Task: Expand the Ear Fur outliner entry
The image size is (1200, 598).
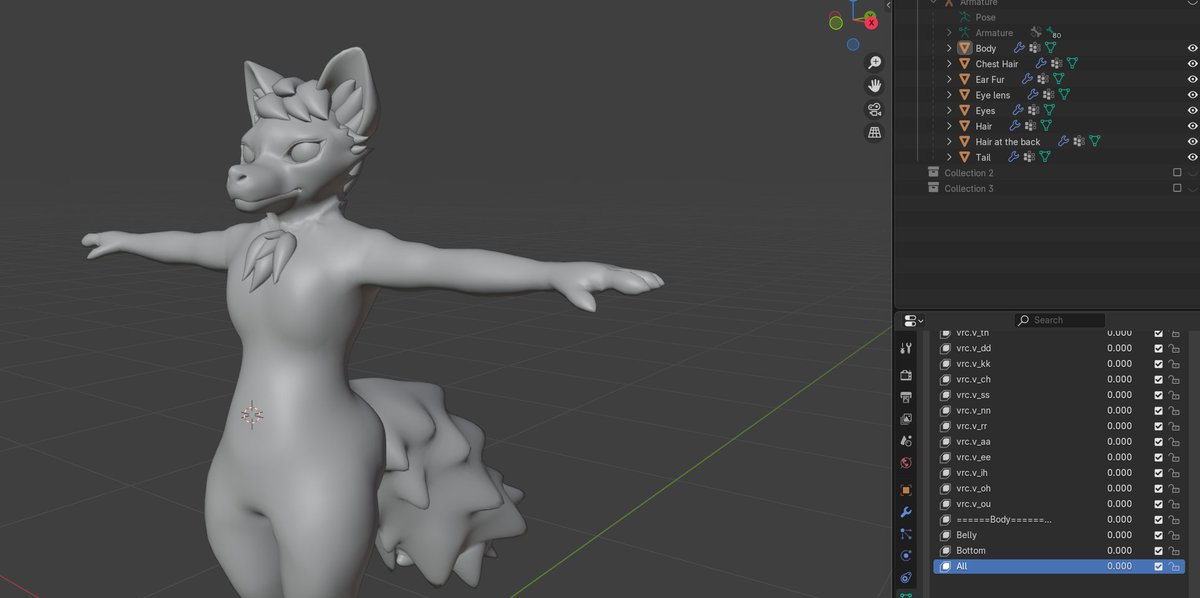Action: click(949, 79)
